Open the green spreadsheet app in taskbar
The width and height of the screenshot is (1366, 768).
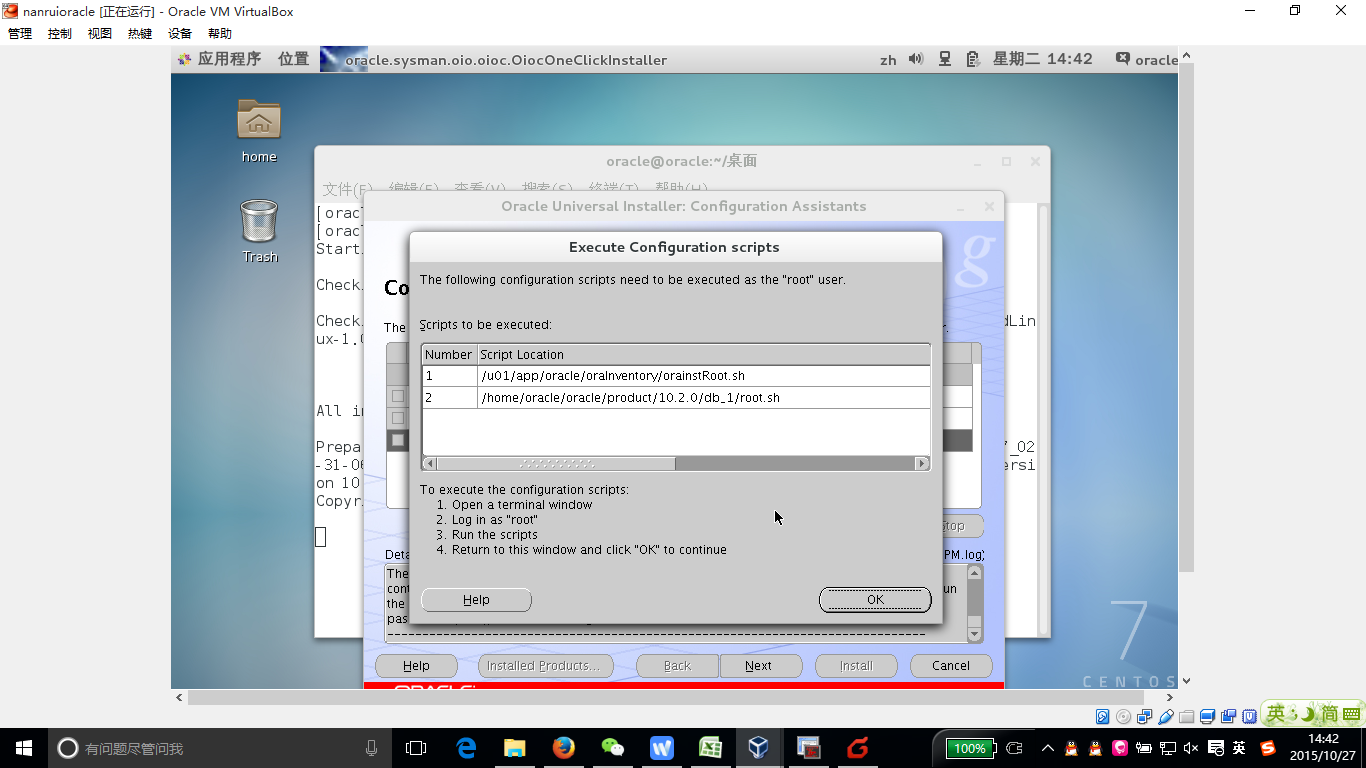710,748
